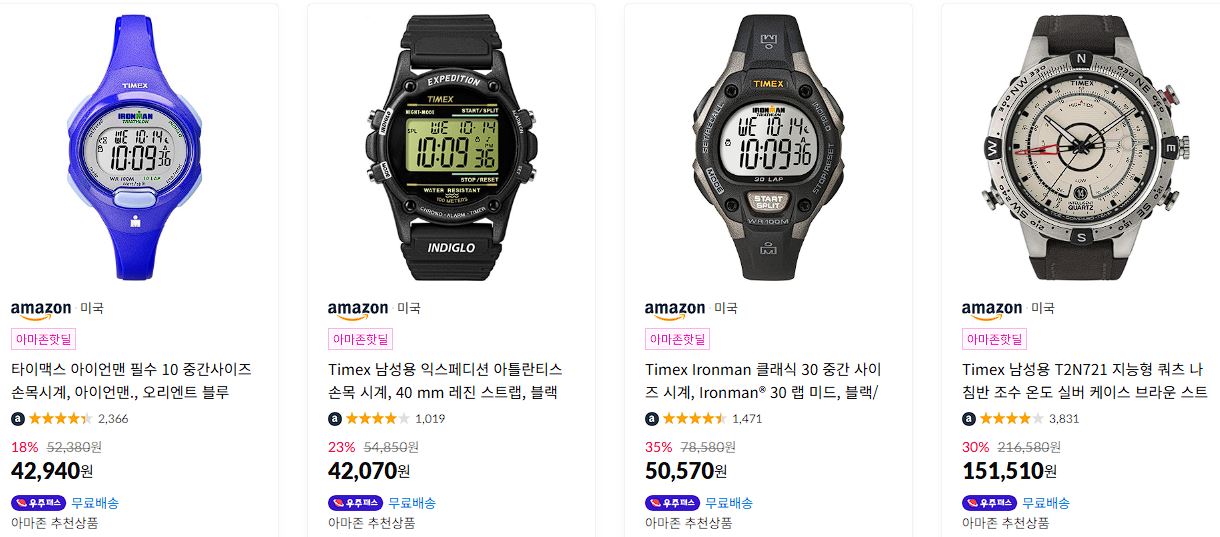
Task: Click the 우주패스 badge under the 151,510원 price
Action: [x=989, y=503]
